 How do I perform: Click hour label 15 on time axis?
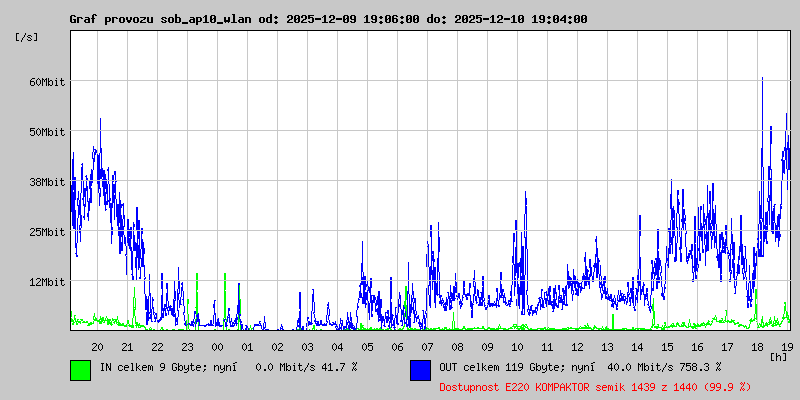(667, 347)
